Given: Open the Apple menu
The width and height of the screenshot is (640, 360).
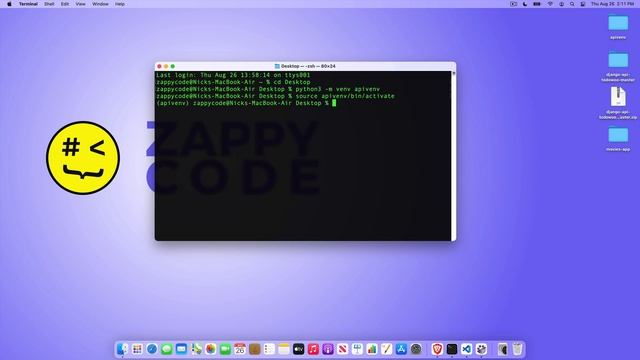Looking at the screenshot, I should [x=9, y=4].
